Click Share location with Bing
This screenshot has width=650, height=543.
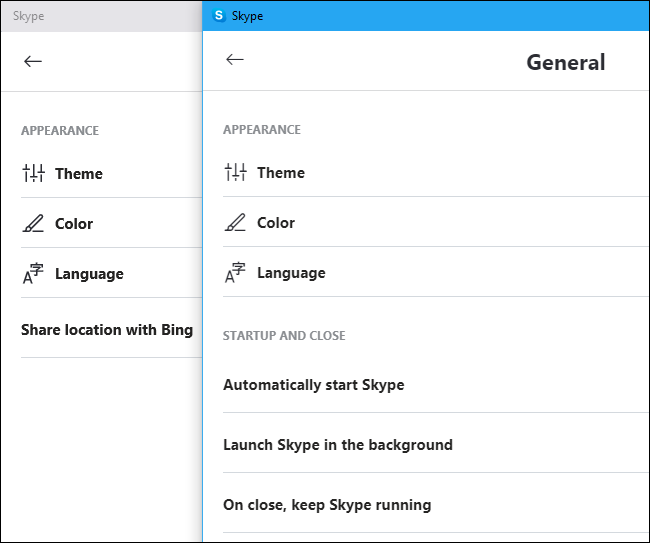coord(107,330)
